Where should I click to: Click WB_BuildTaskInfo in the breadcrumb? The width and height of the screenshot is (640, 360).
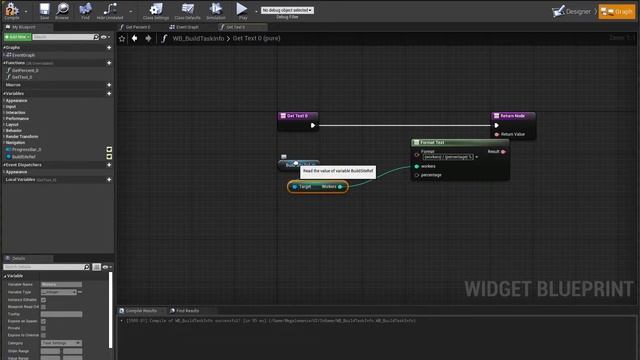tap(198, 38)
